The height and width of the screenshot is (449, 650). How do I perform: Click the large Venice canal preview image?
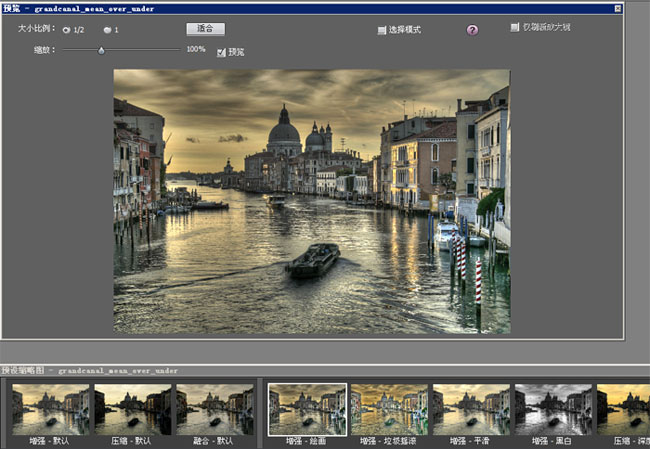pyautogui.click(x=312, y=201)
